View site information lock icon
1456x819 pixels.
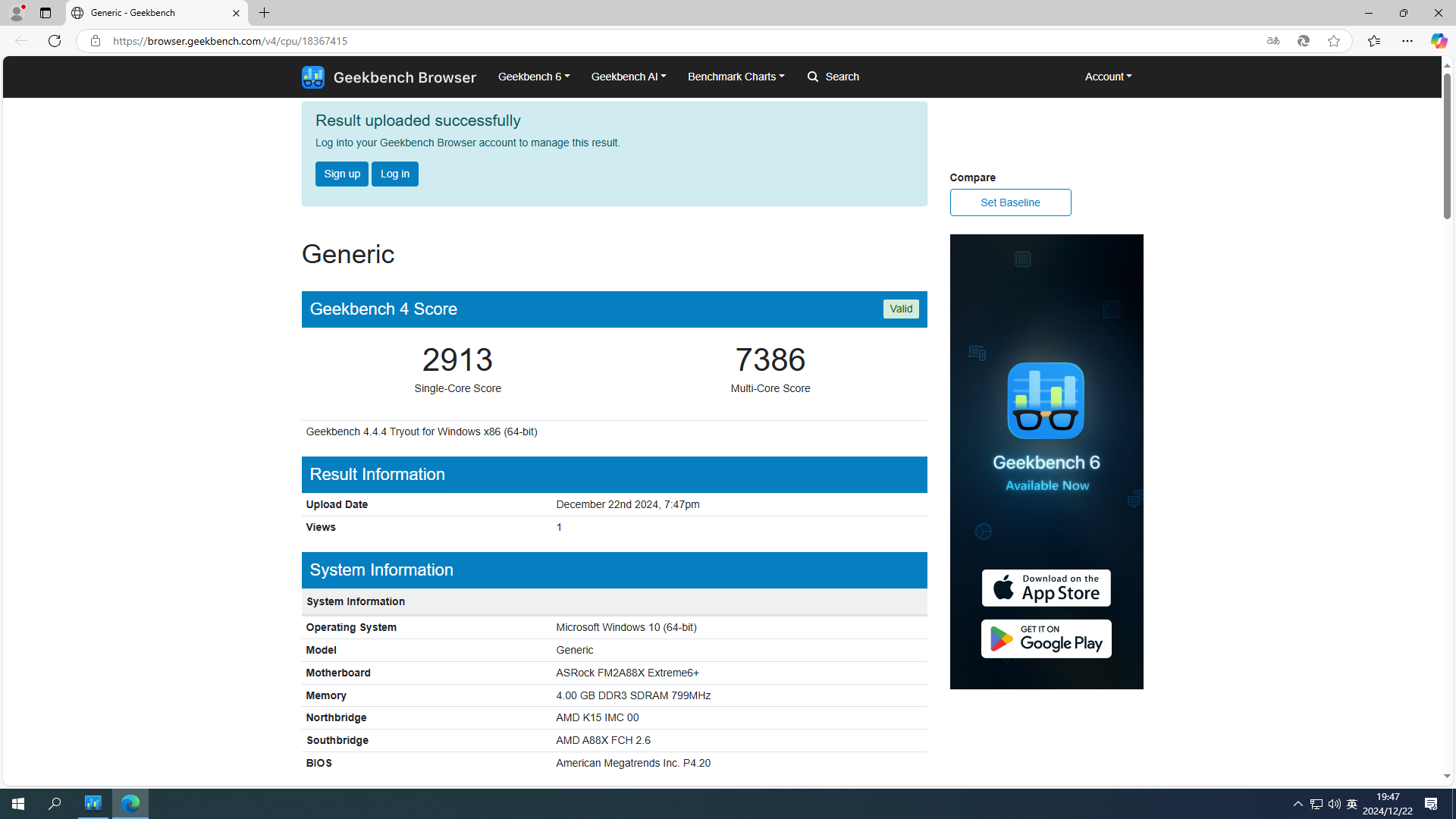[95, 41]
